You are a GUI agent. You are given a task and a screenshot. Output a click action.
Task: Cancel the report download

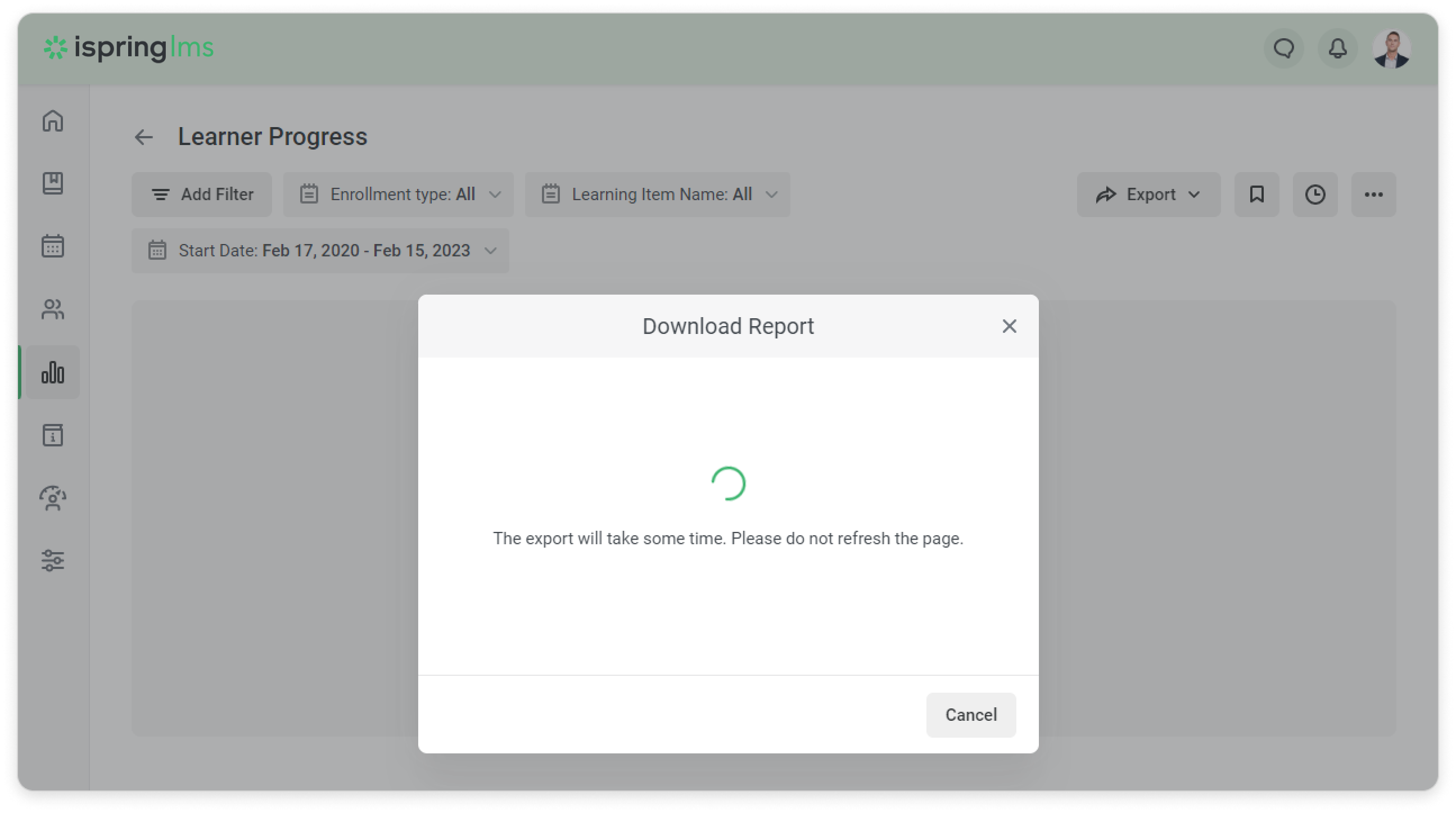[970, 715]
